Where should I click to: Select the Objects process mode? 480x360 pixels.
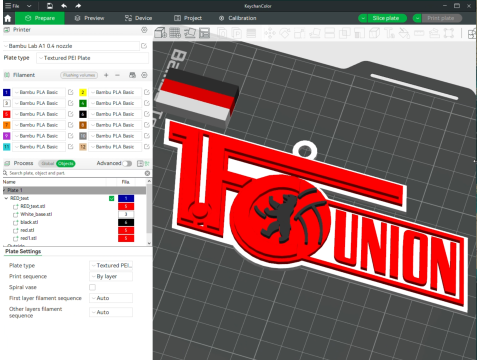pos(66,163)
